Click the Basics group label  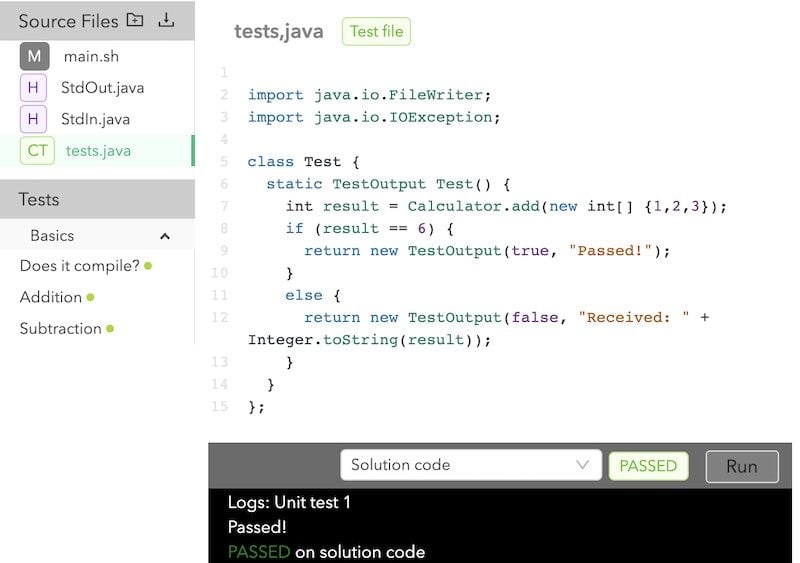pyautogui.click(x=52, y=236)
